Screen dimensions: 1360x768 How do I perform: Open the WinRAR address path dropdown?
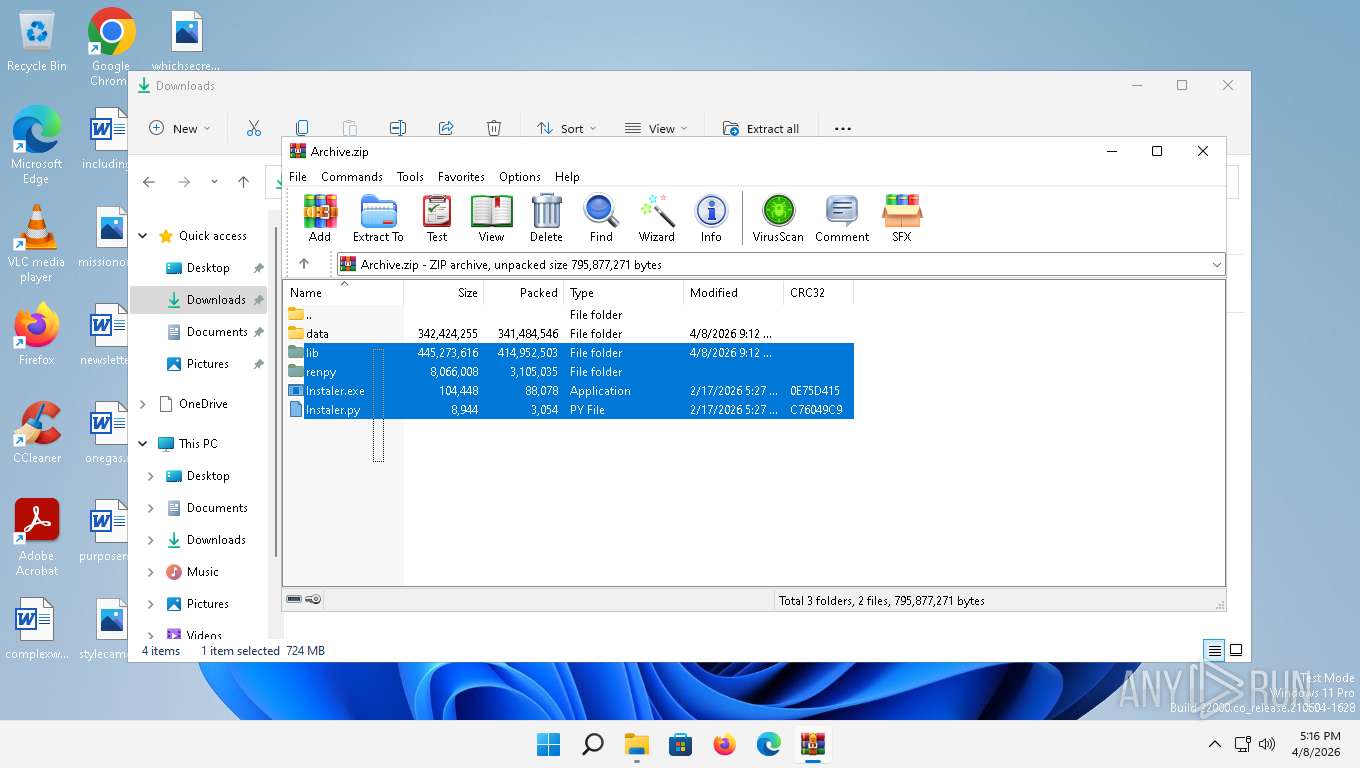point(1216,265)
